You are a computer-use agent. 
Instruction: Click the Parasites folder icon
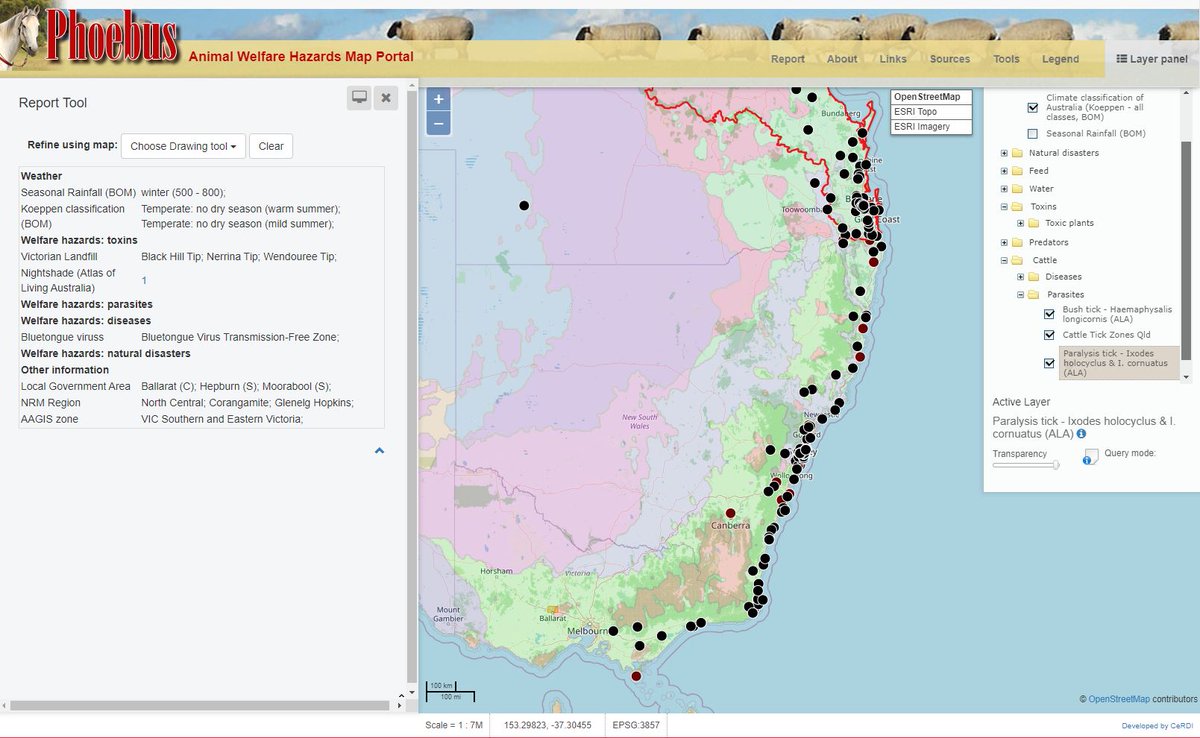(x=1034, y=295)
